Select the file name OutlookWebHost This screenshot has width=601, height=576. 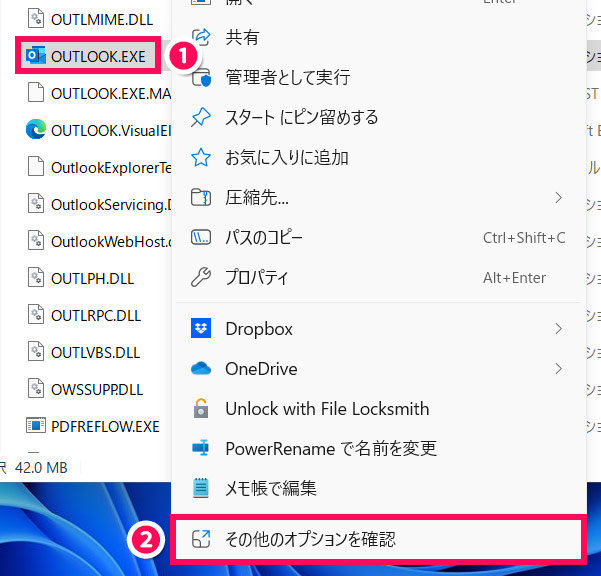coord(111,241)
